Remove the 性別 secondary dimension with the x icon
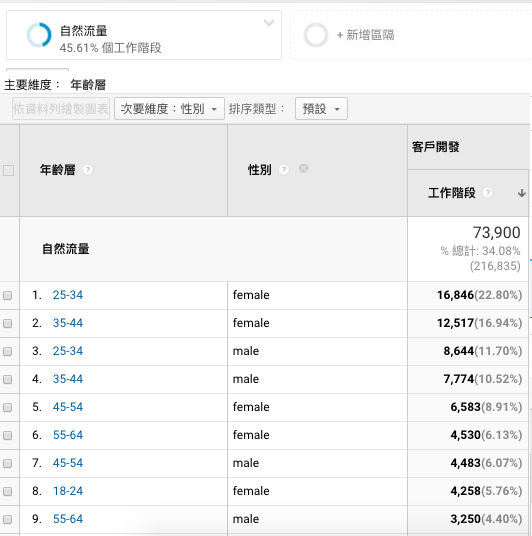Image resolution: width=532 pixels, height=536 pixels. 303,168
